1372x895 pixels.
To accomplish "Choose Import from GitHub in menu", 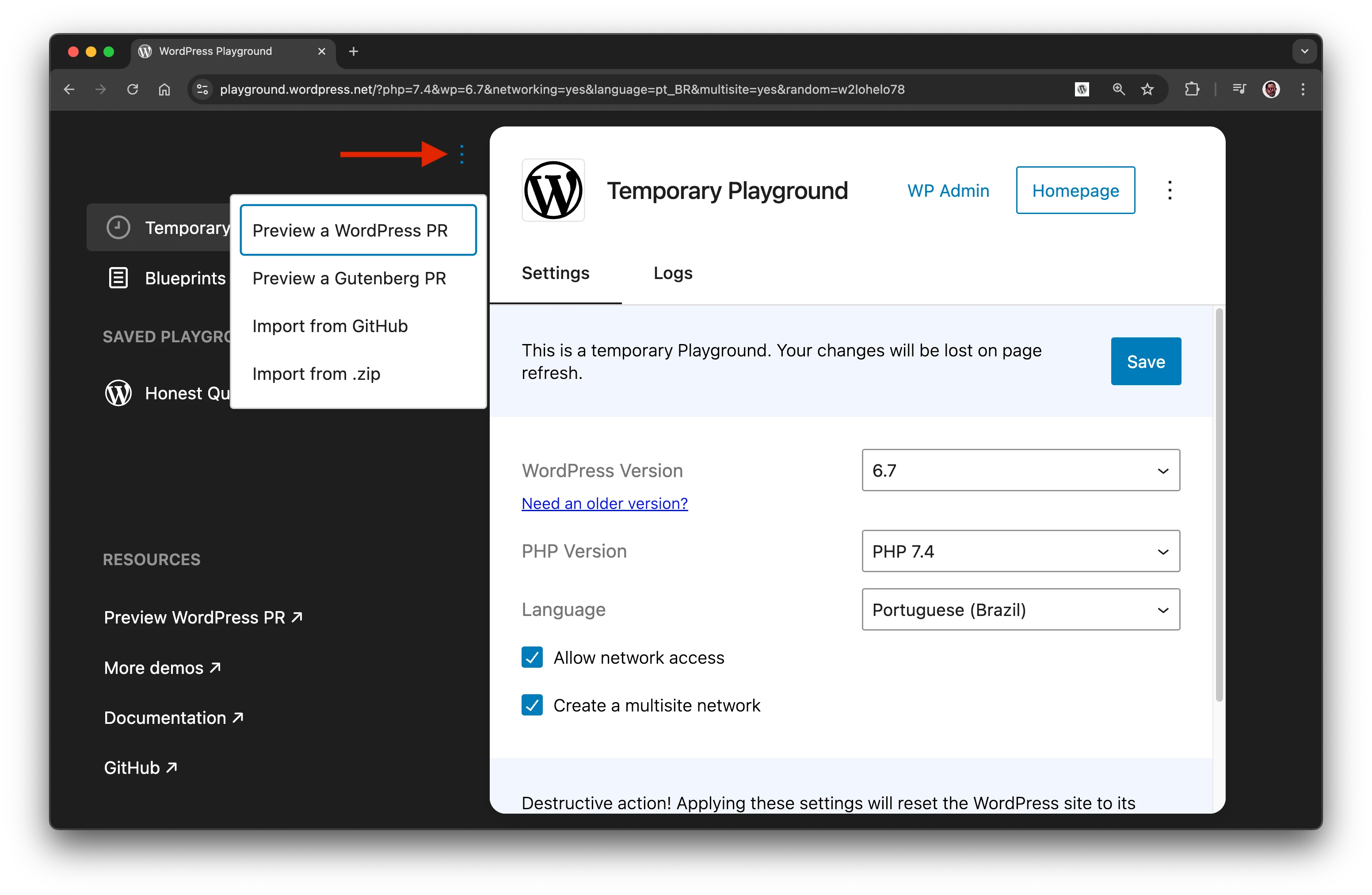I will tap(330, 326).
